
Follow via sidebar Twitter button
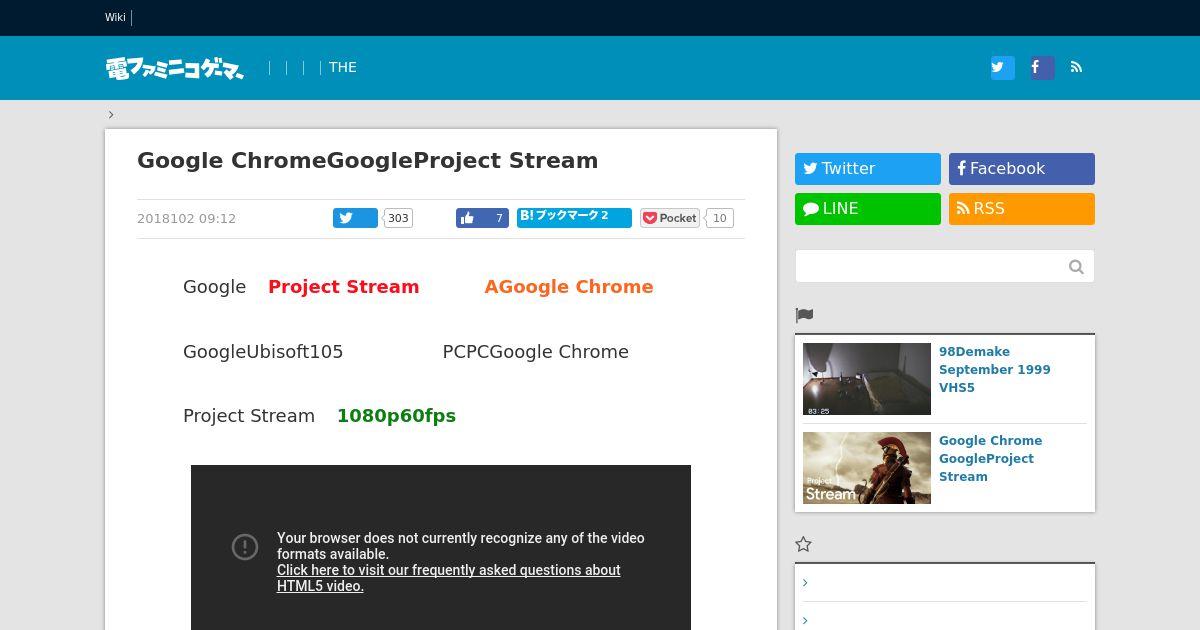868,169
